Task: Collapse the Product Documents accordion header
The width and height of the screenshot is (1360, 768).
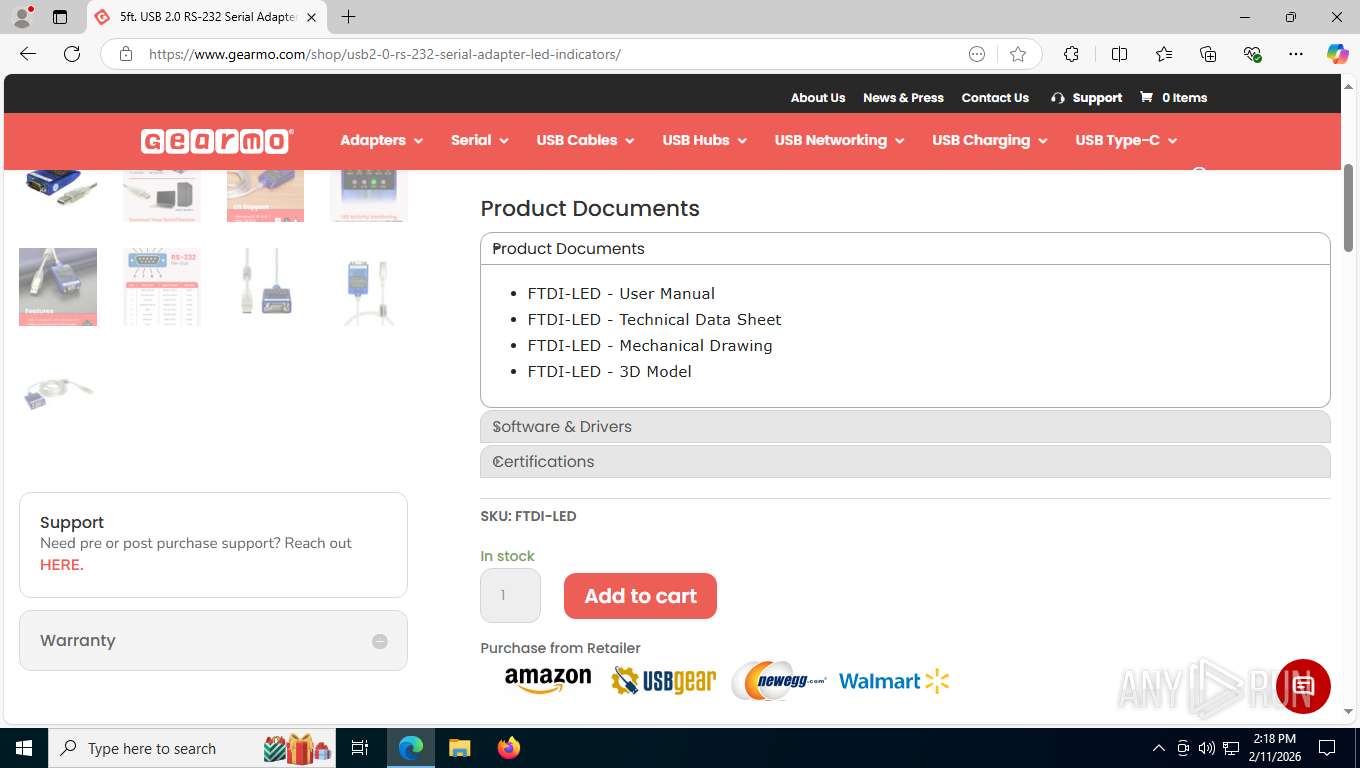Action: 905,249
